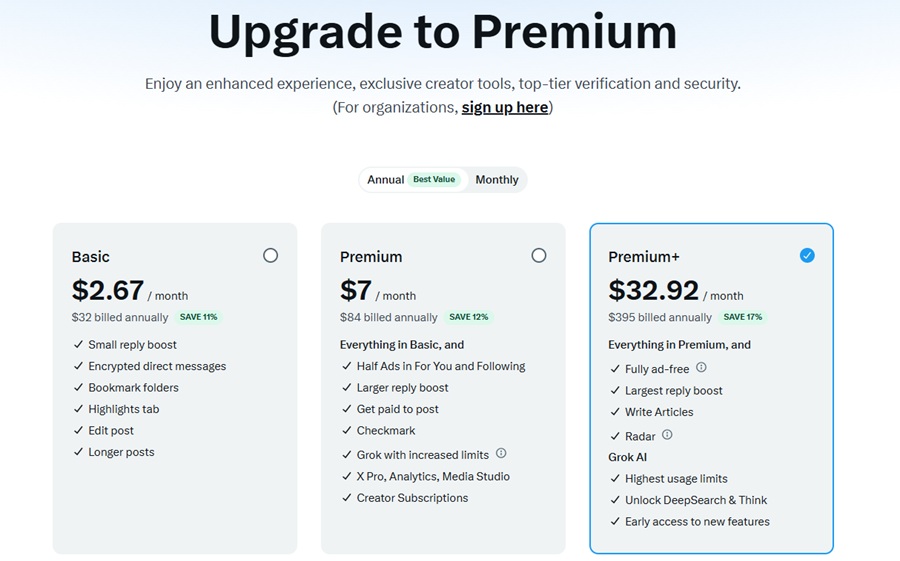
Task: Click the info icon next to Fully ad-free
Action: 701,367
